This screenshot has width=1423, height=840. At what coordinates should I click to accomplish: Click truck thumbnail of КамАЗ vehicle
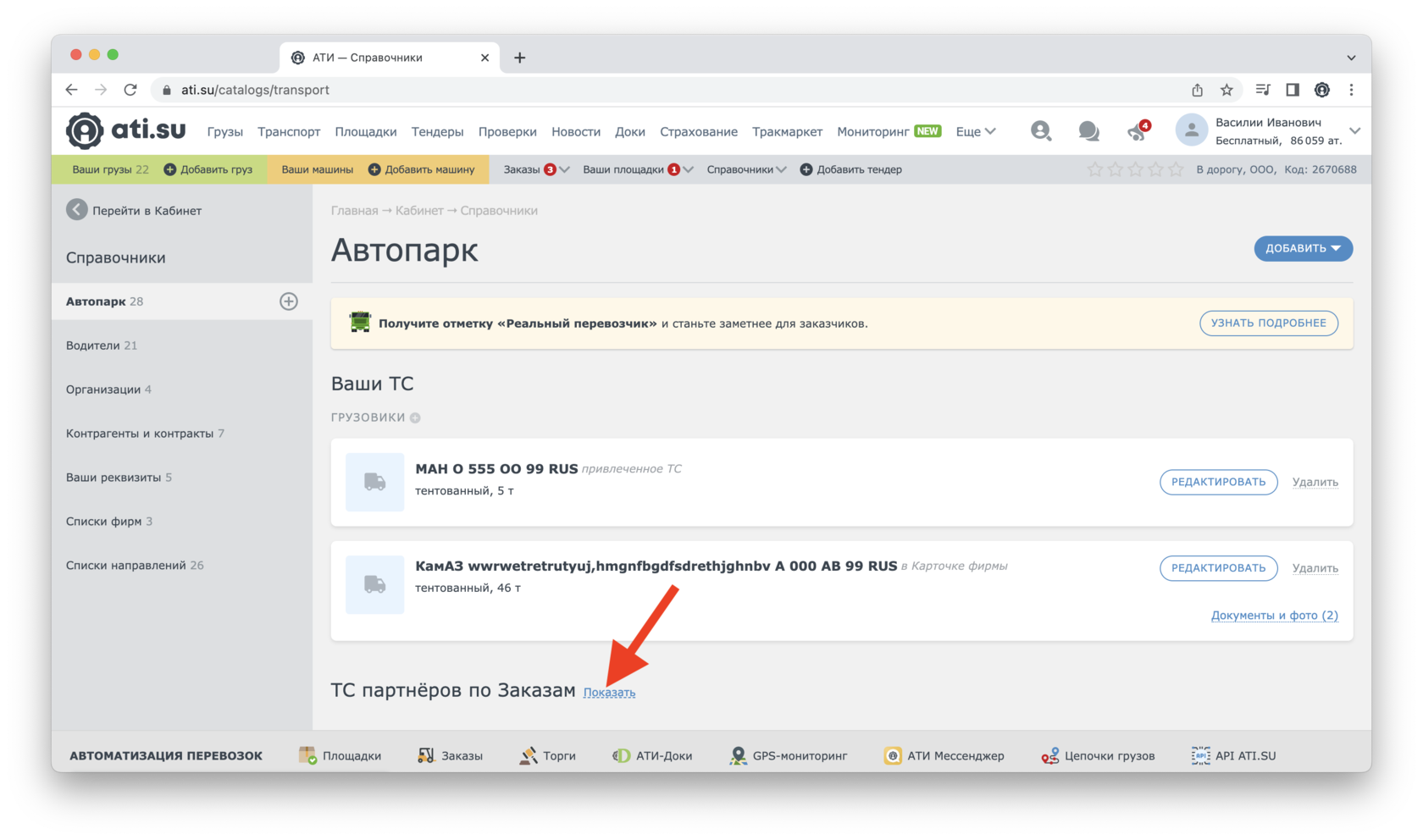click(x=375, y=584)
